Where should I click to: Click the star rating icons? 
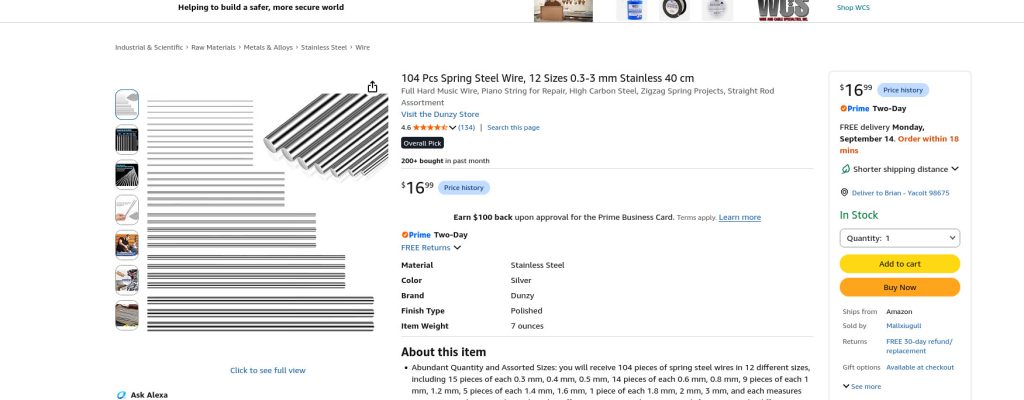click(430, 127)
